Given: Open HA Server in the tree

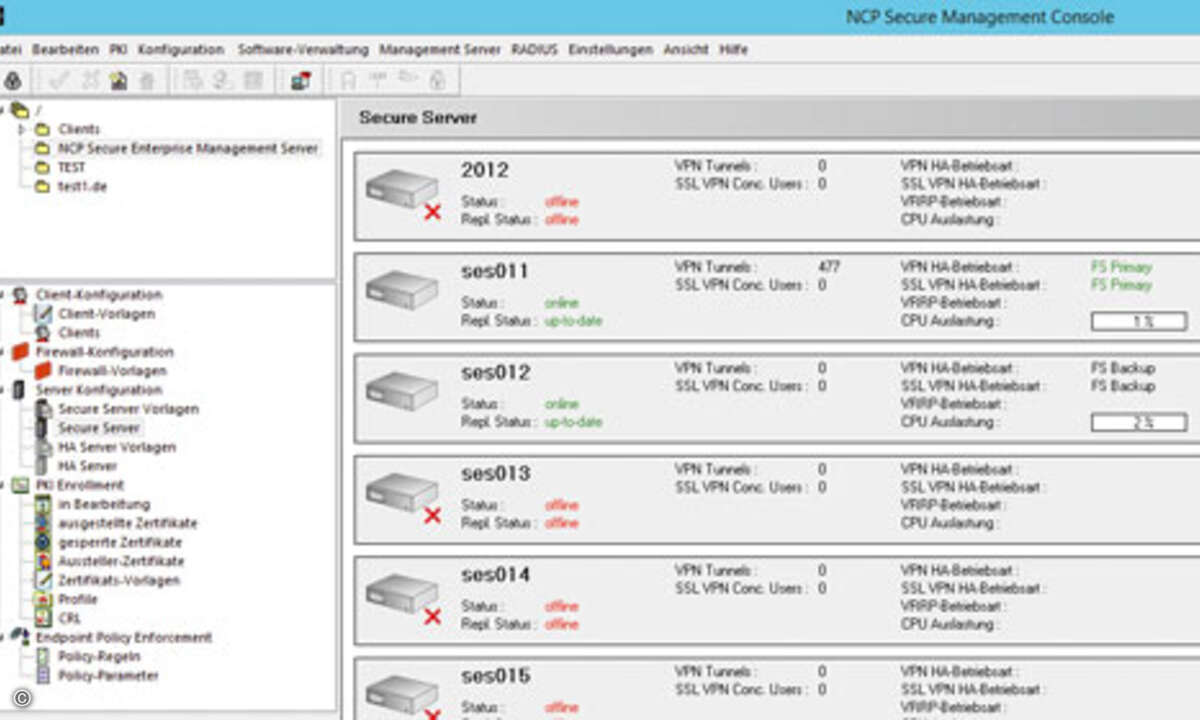Looking at the screenshot, I should 88,466.
